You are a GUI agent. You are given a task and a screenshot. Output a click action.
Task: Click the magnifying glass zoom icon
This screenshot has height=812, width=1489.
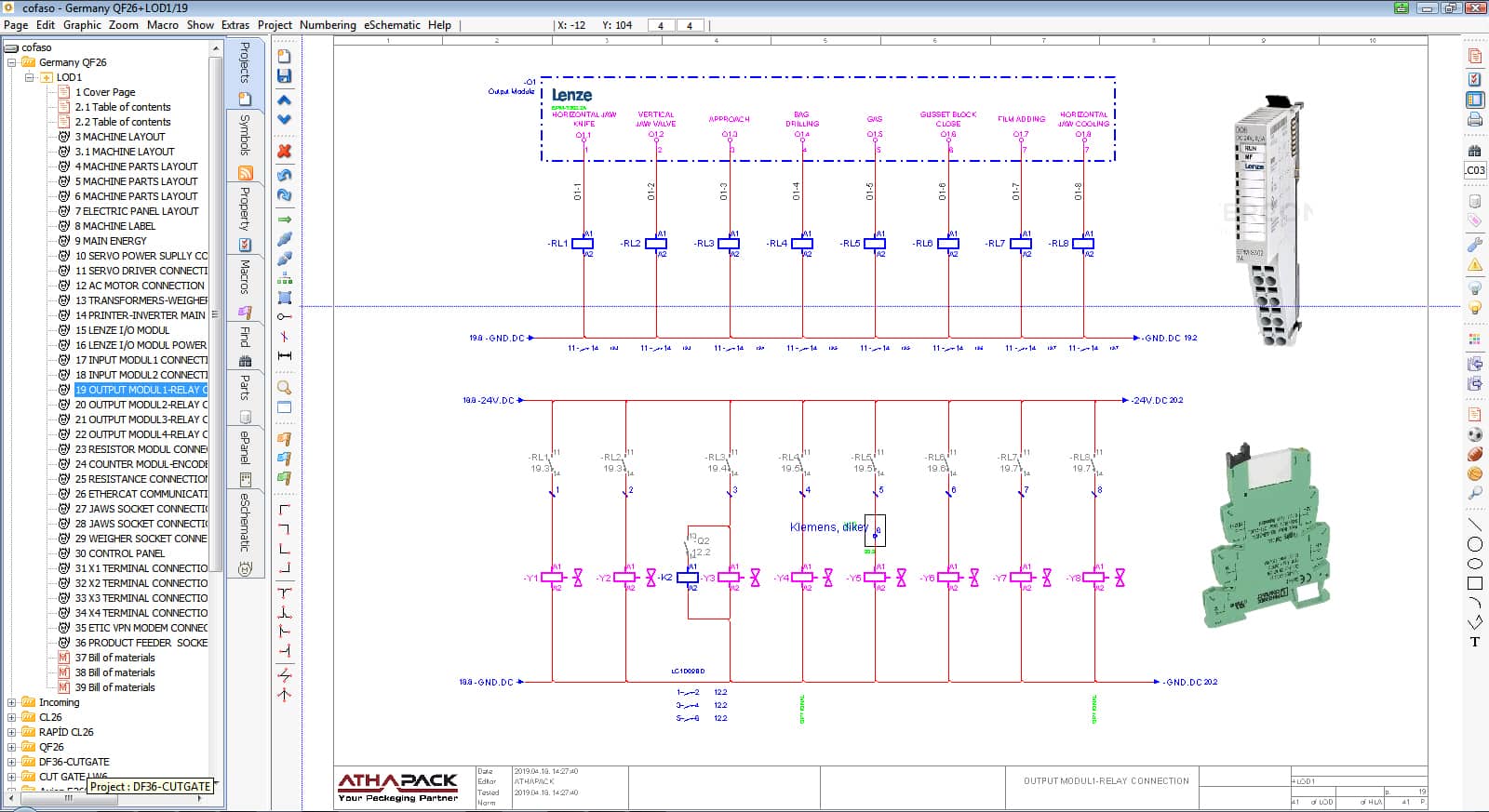(285, 387)
